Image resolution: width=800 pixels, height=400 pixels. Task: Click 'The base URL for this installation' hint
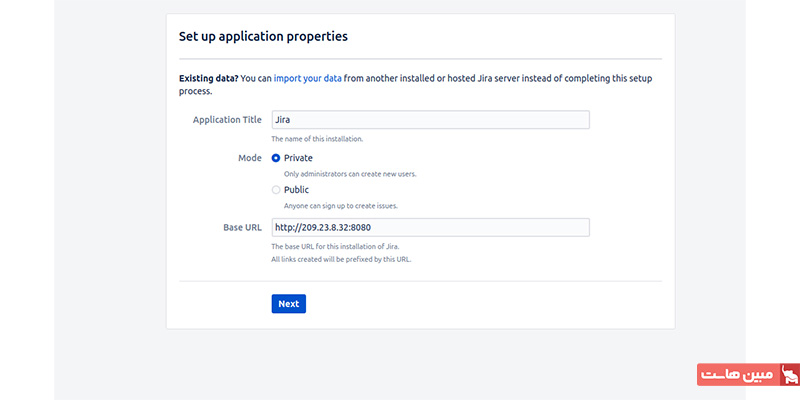pyautogui.click(x=335, y=246)
